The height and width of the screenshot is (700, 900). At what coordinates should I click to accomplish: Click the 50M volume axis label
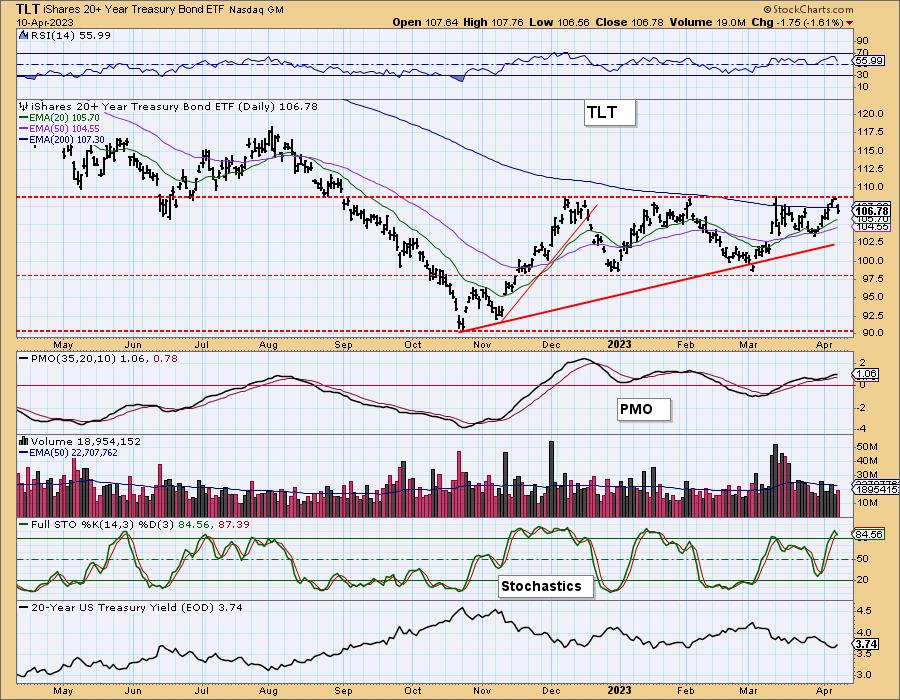click(x=867, y=446)
